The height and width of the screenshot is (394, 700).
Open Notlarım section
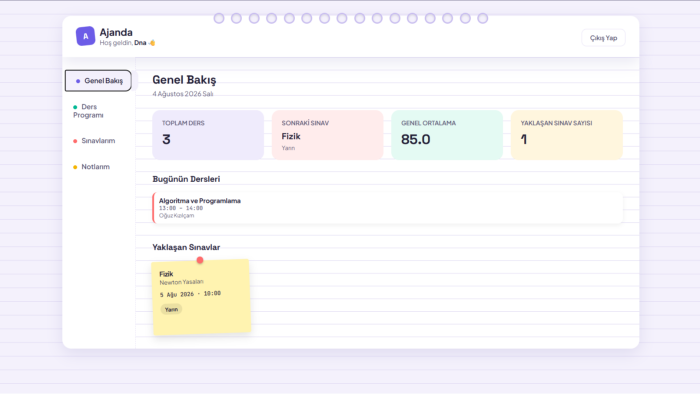point(92,167)
